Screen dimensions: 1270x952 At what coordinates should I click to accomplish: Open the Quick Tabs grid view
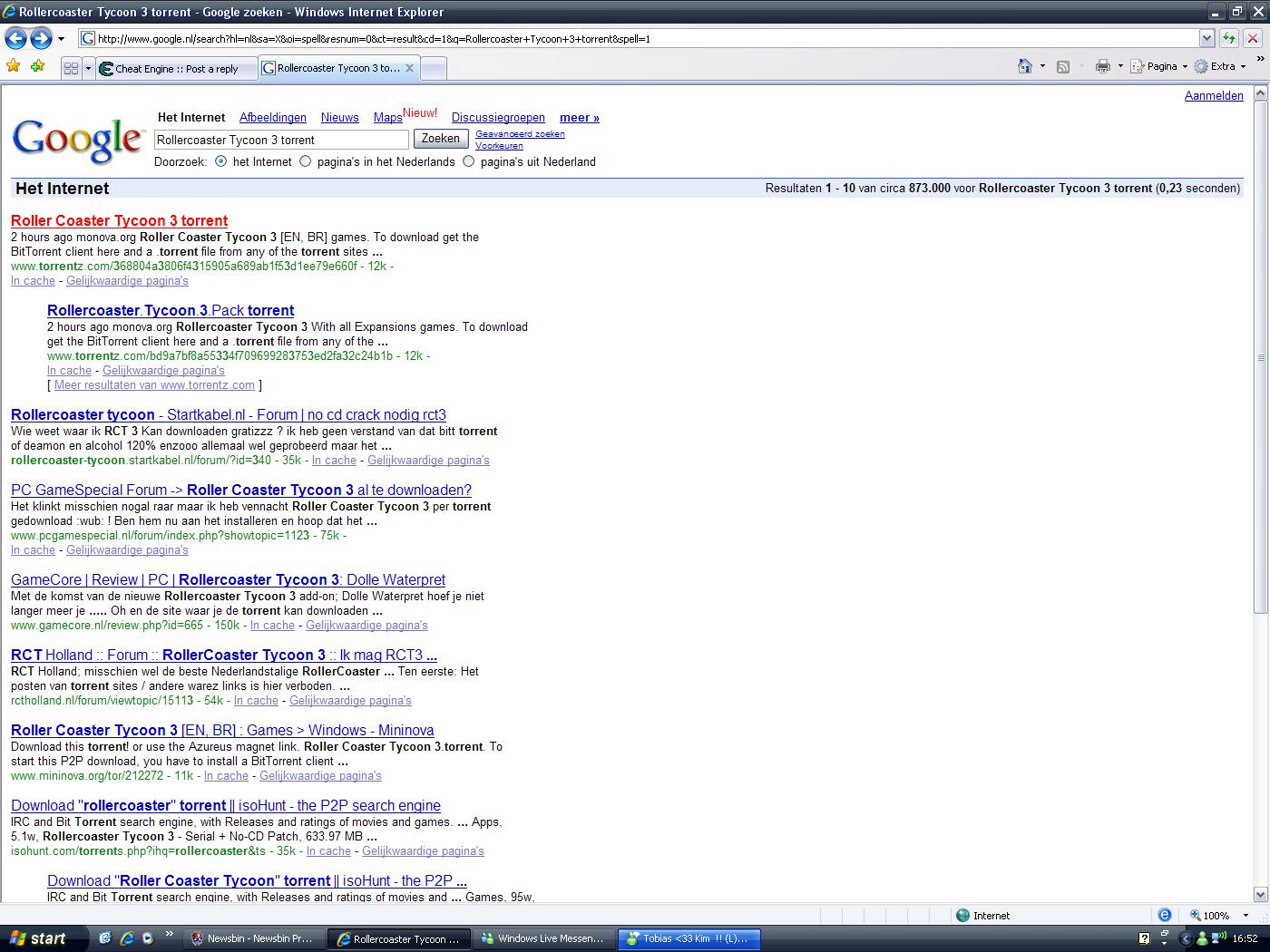click(71, 68)
